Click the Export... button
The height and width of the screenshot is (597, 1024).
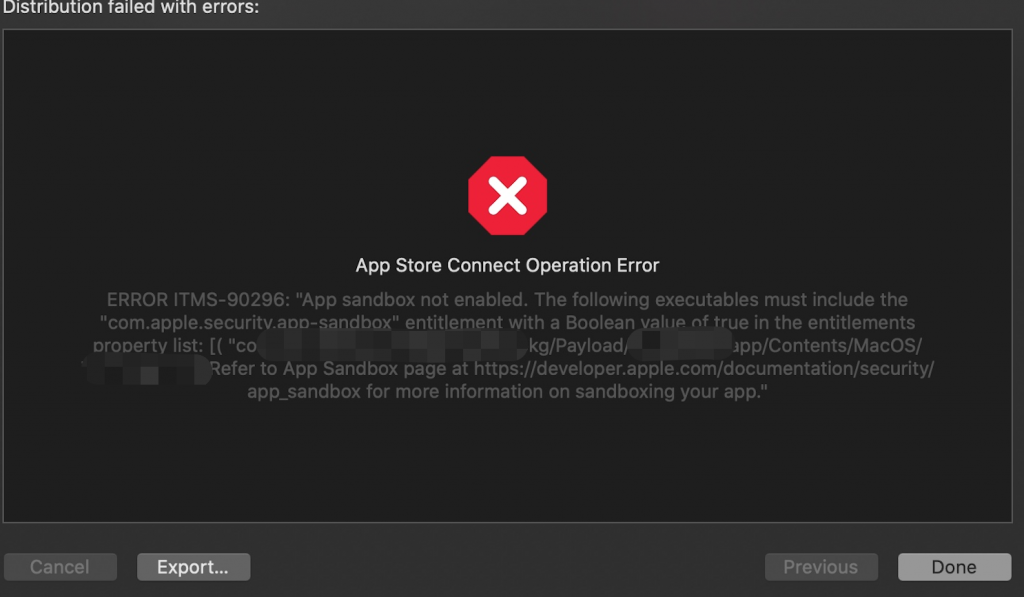[193, 567]
